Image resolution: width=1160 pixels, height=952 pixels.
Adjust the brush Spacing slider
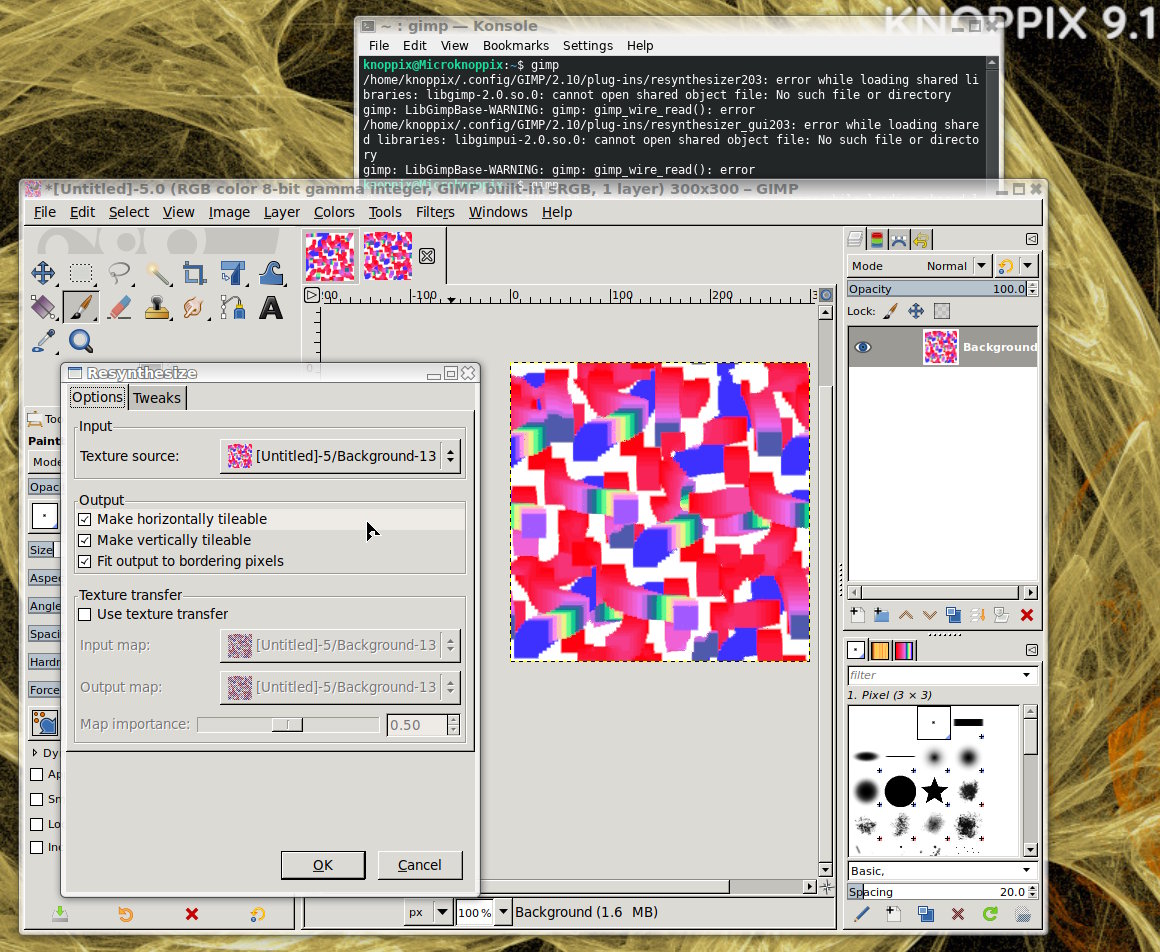click(x=937, y=892)
